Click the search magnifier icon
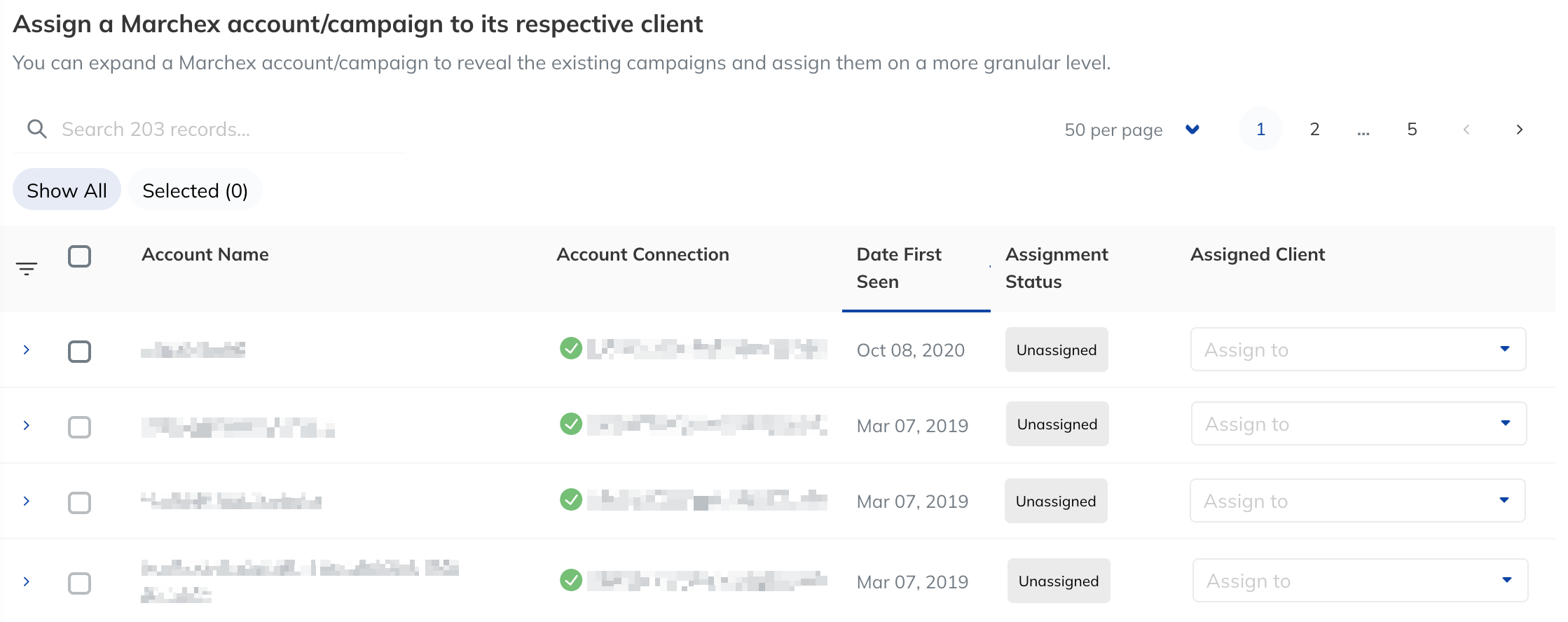 tap(36, 130)
